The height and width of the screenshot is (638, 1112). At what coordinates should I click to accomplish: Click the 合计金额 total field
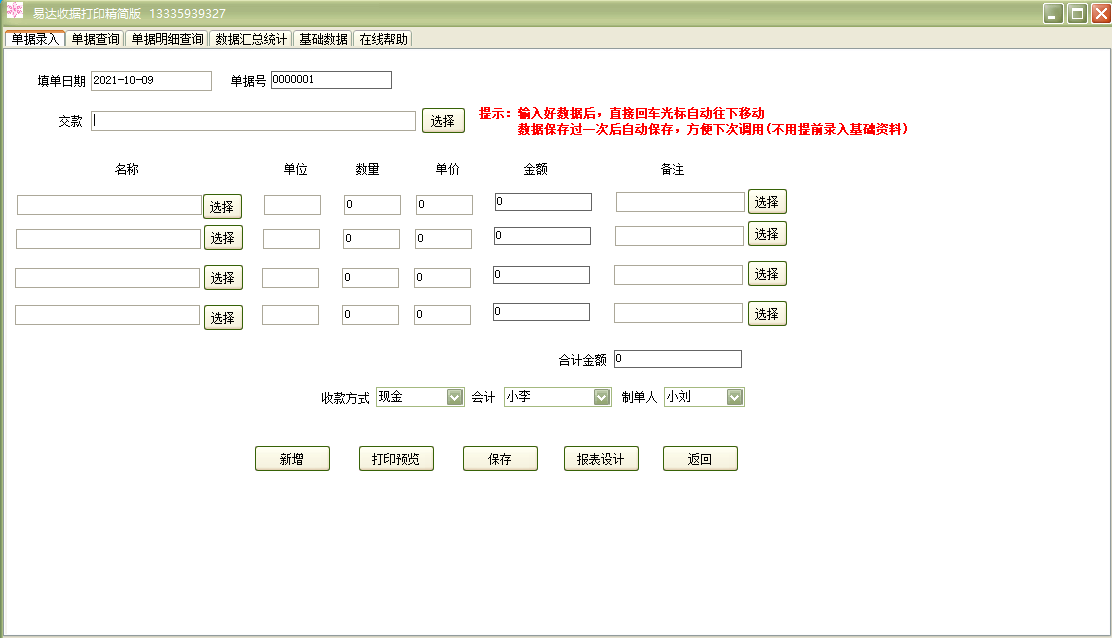click(x=678, y=359)
